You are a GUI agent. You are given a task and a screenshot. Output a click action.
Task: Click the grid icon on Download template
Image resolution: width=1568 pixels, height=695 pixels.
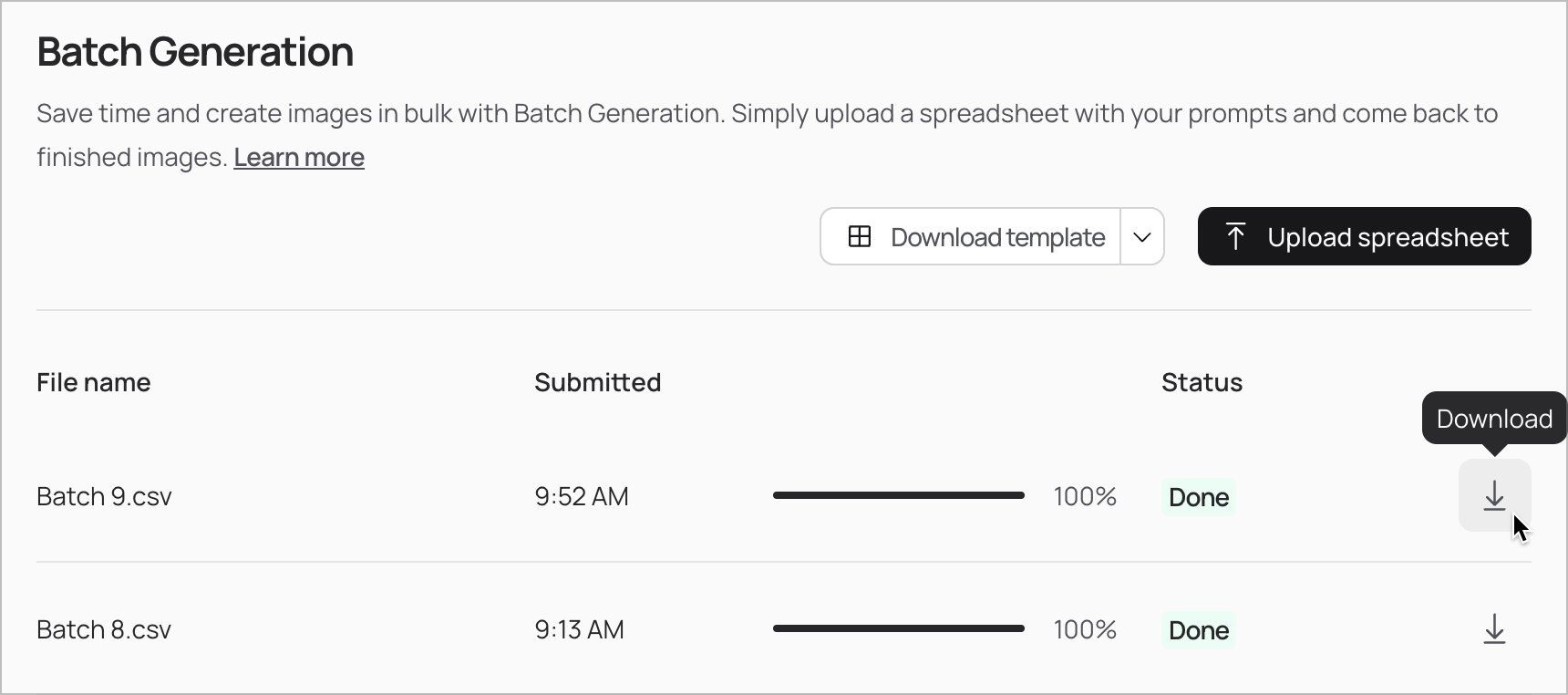(x=860, y=237)
